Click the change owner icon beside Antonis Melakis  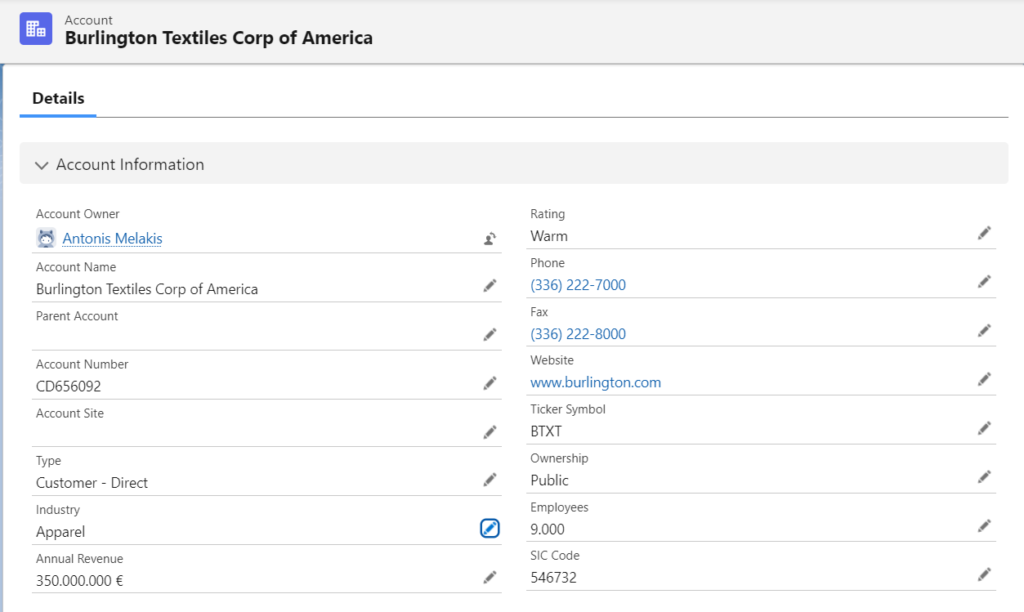point(490,239)
